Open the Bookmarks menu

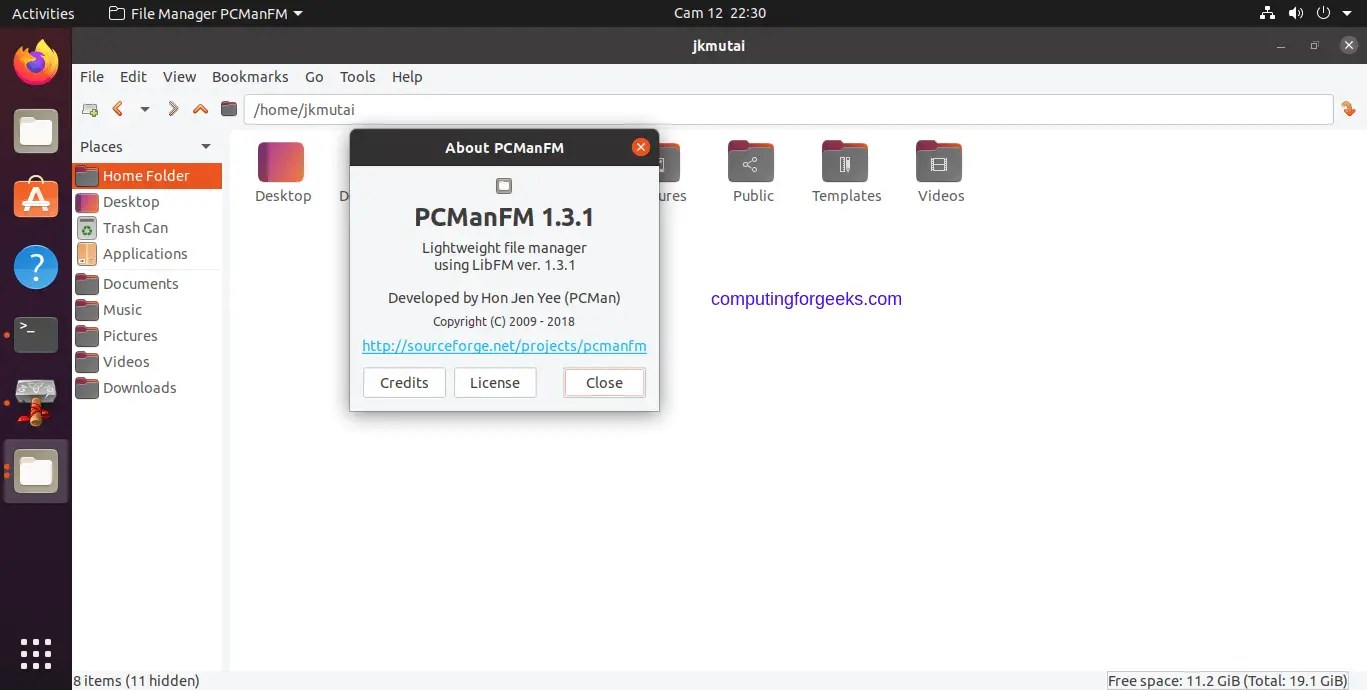249,76
